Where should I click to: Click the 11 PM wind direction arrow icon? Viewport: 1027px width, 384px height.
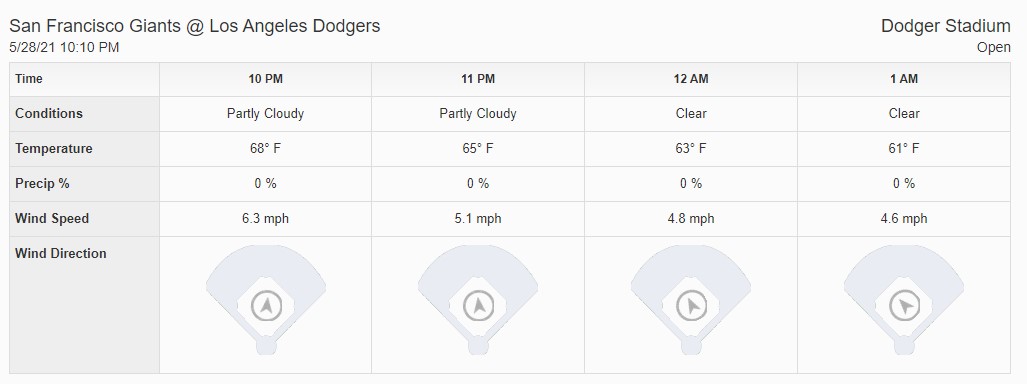[x=478, y=306]
